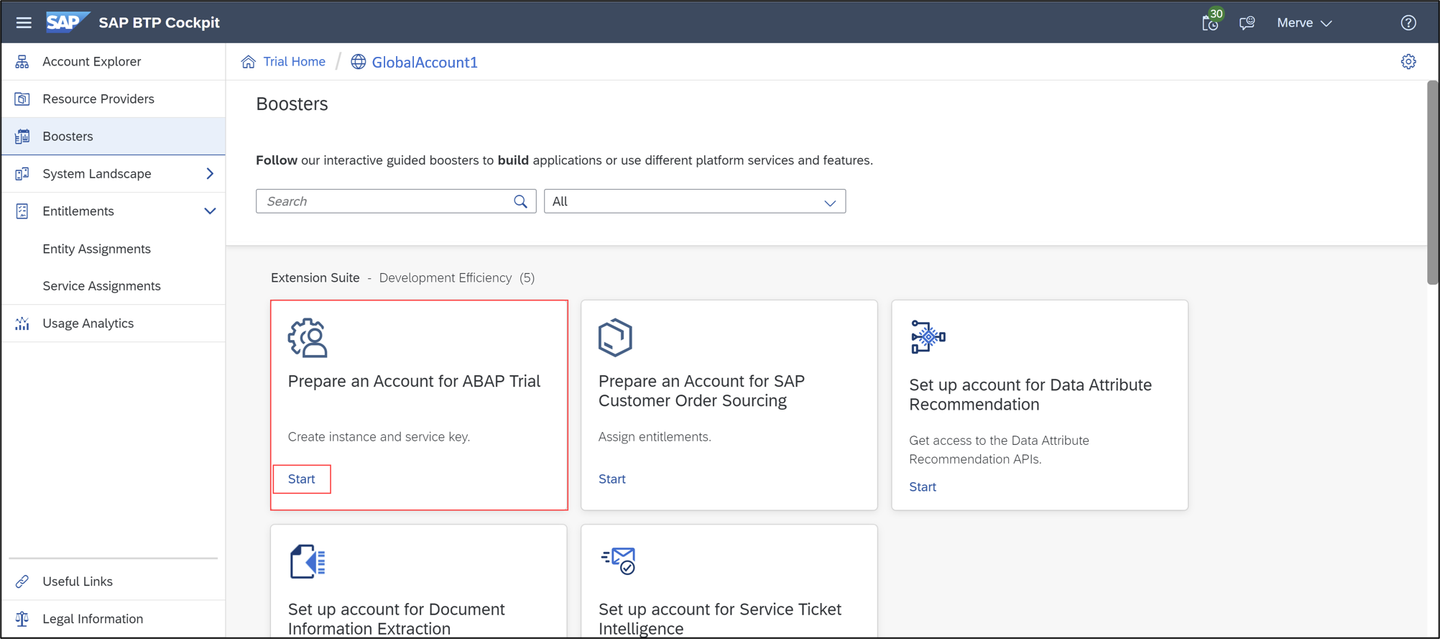
Task: Open the feedback chat icon in header
Action: coord(1247,23)
